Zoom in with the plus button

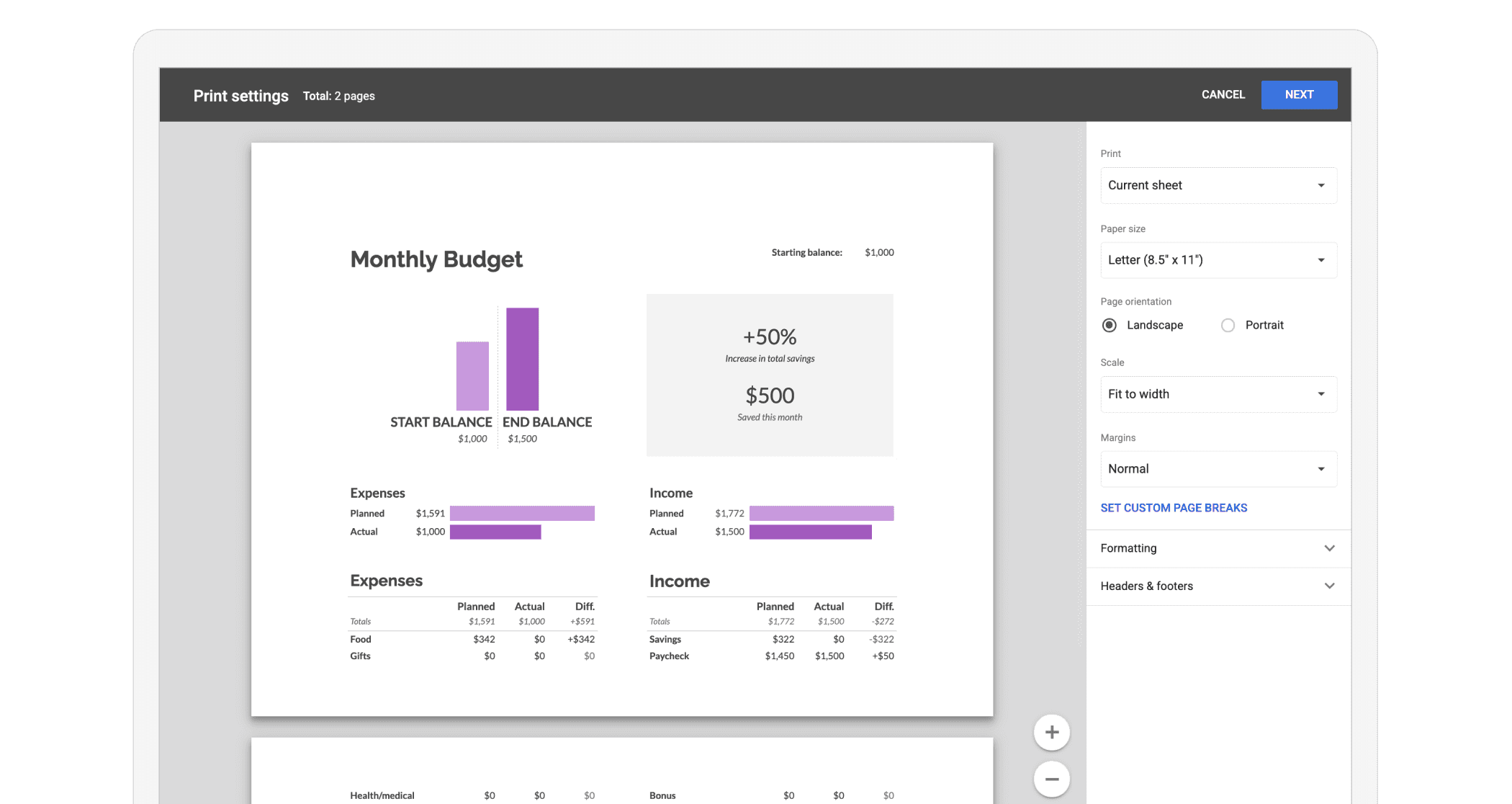pyautogui.click(x=1051, y=733)
